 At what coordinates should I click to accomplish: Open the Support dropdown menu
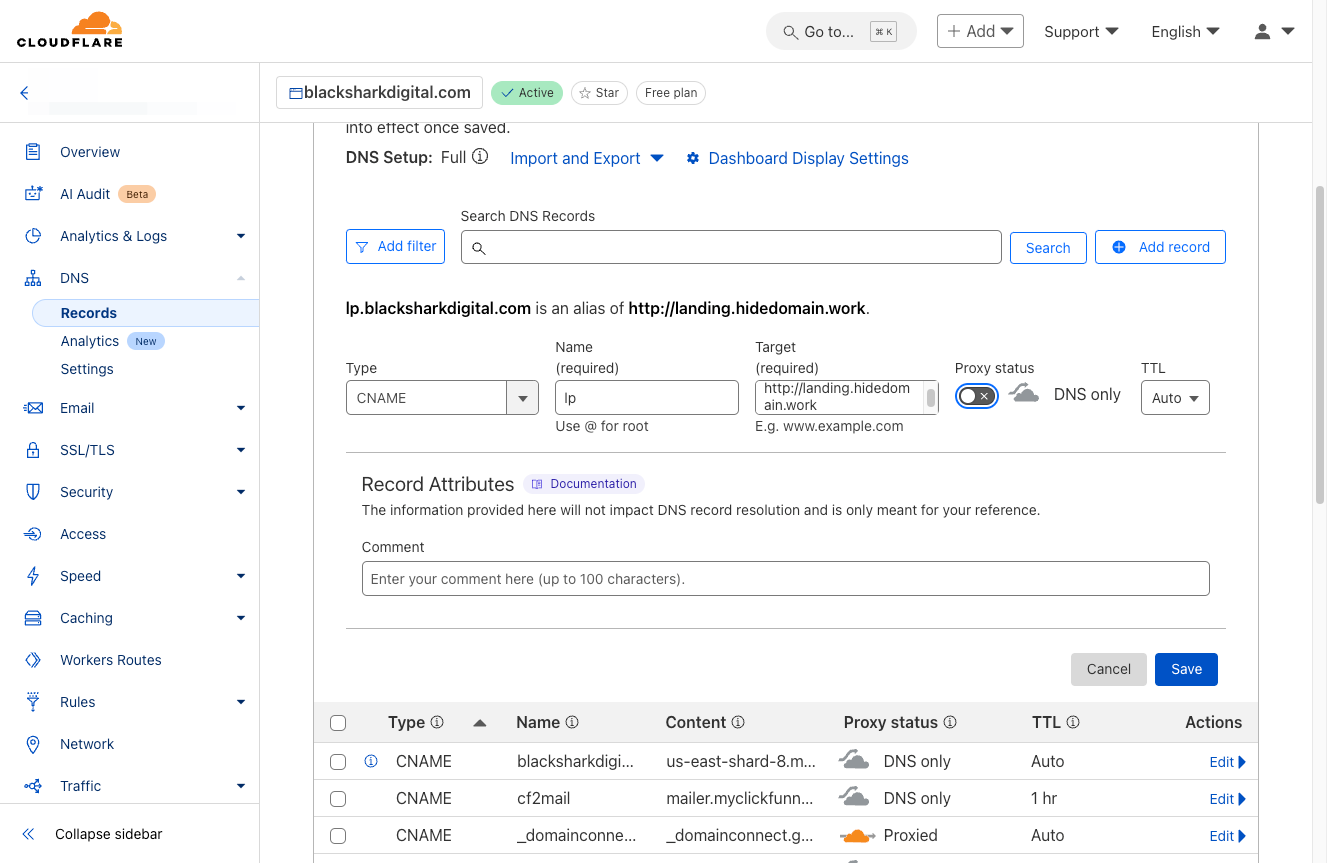tap(1081, 31)
